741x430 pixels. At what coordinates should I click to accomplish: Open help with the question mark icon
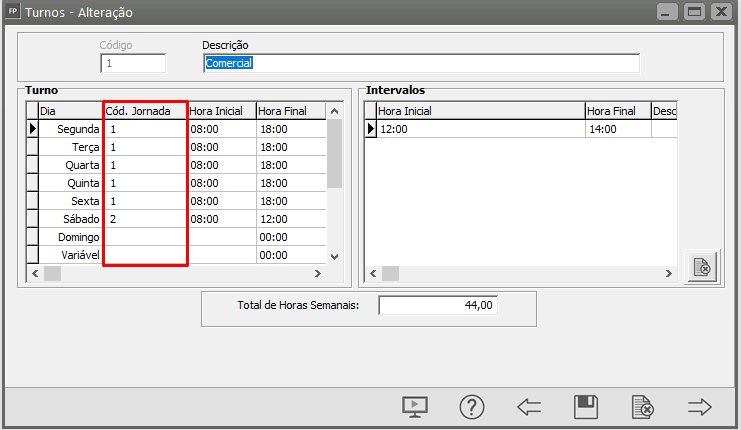click(472, 407)
